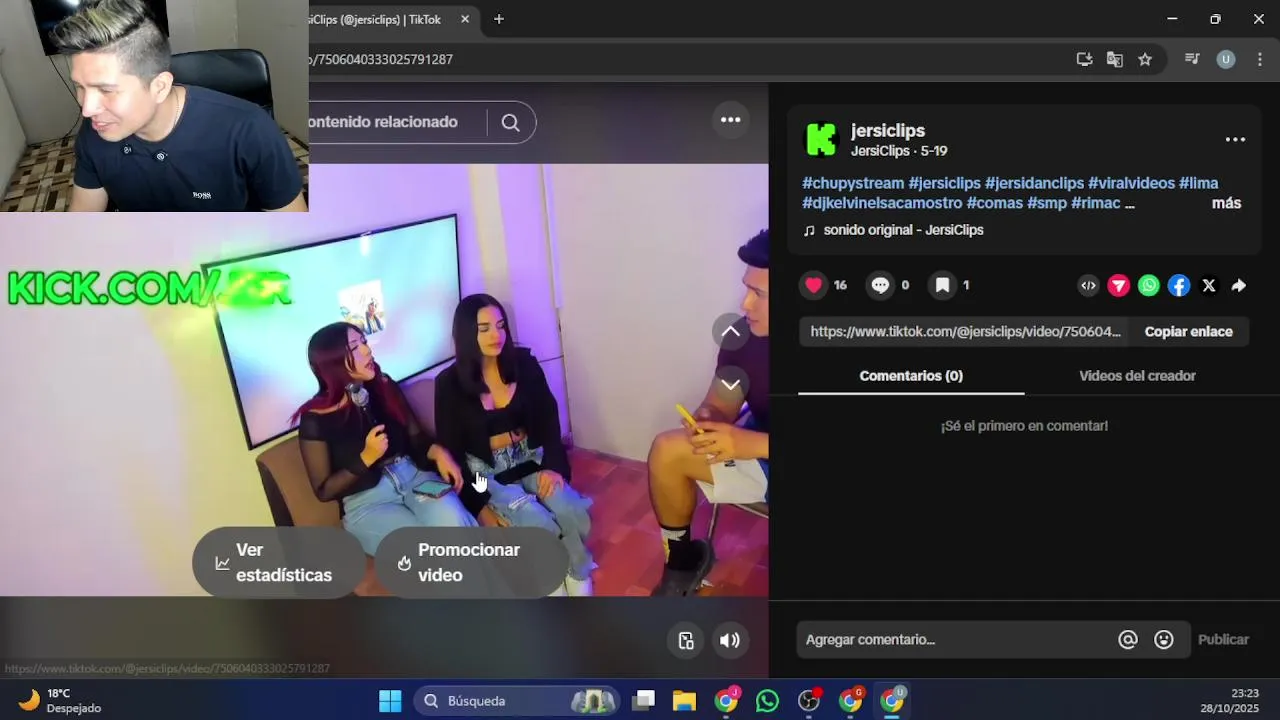Share the video to WhatsApp
The image size is (1280, 720).
click(x=1149, y=286)
